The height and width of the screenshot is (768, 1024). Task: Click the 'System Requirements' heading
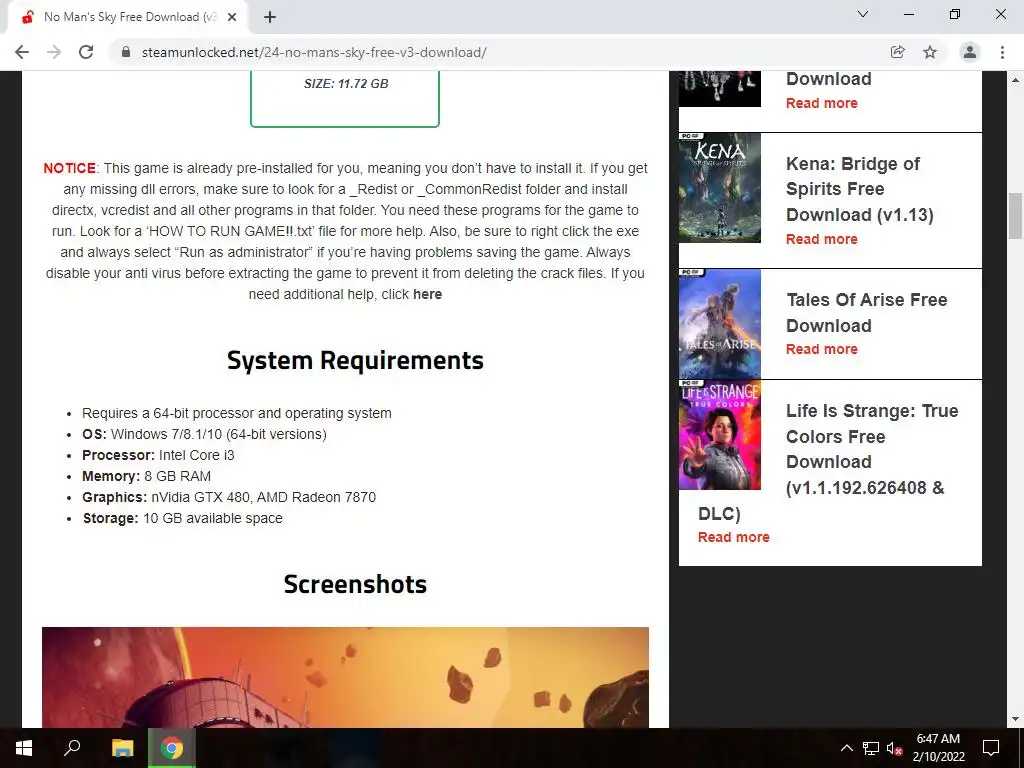[x=355, y=360]
